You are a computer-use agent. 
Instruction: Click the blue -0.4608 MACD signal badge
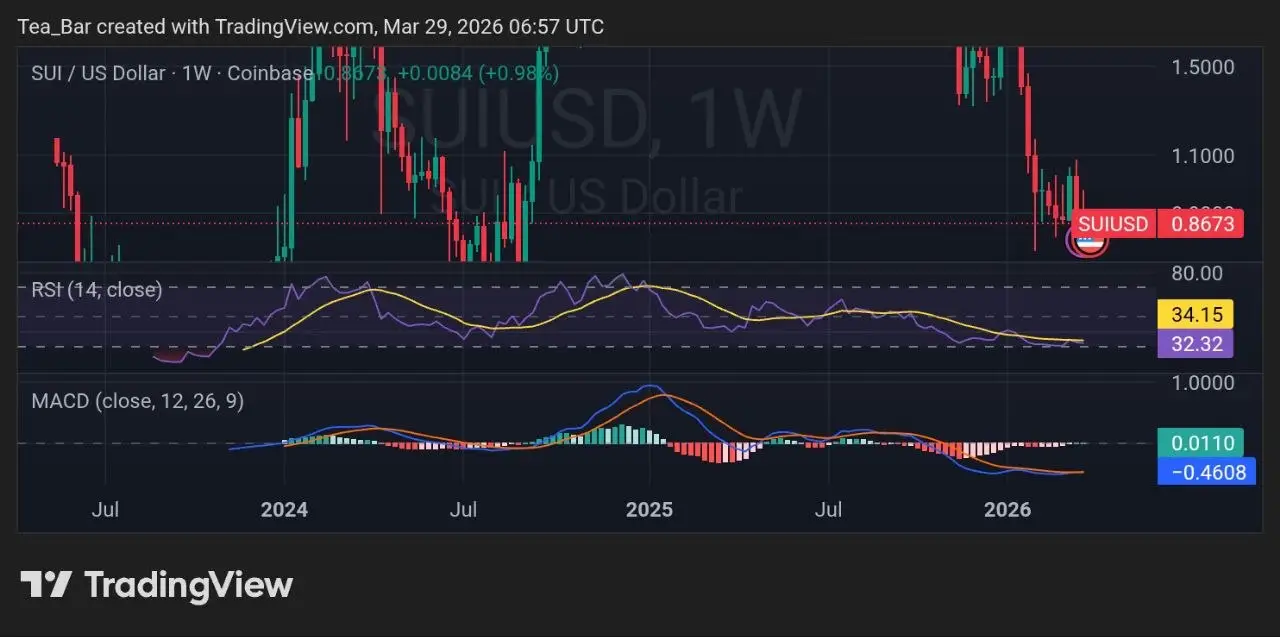click(x=1206, y=471)
